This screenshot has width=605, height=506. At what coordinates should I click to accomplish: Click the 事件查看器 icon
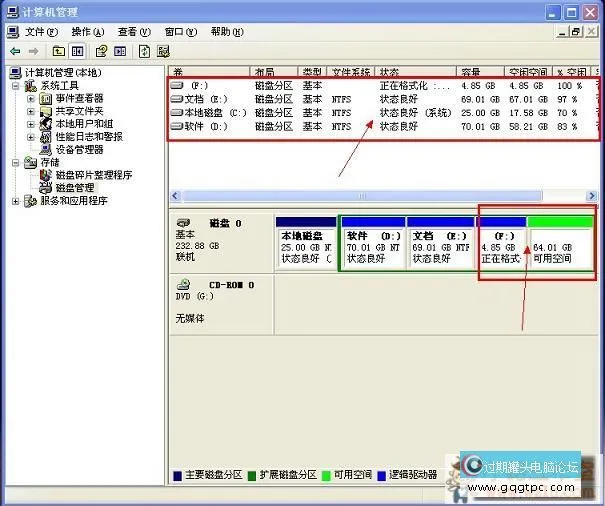[x=46, y=99]
